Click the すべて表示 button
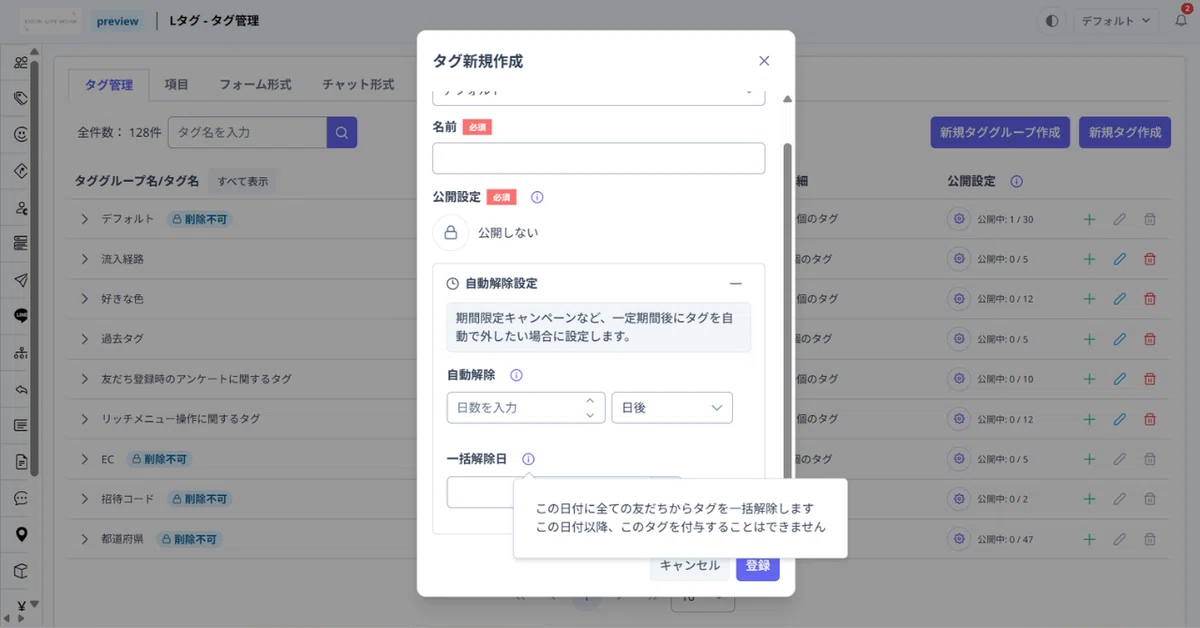 (x=243, y=182)
